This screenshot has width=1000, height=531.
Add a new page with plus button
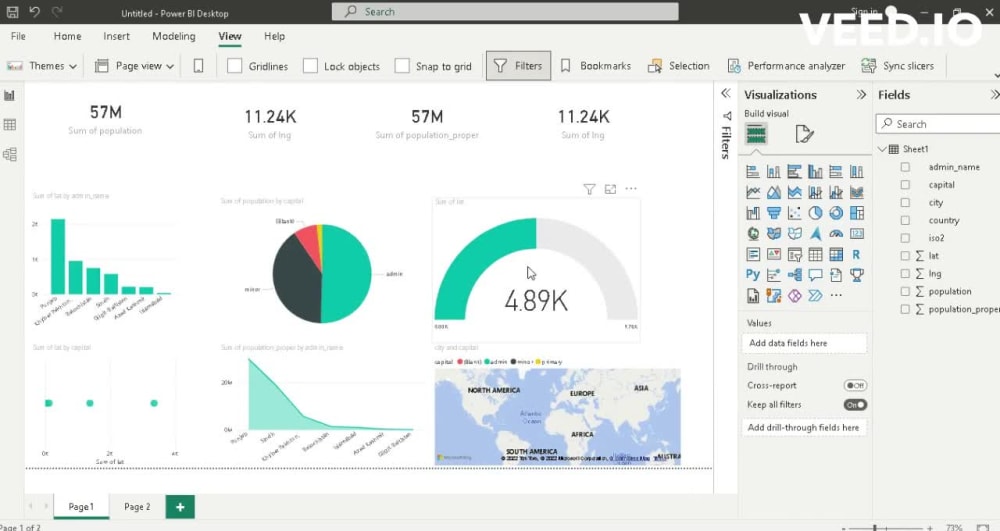coord(180,507)
